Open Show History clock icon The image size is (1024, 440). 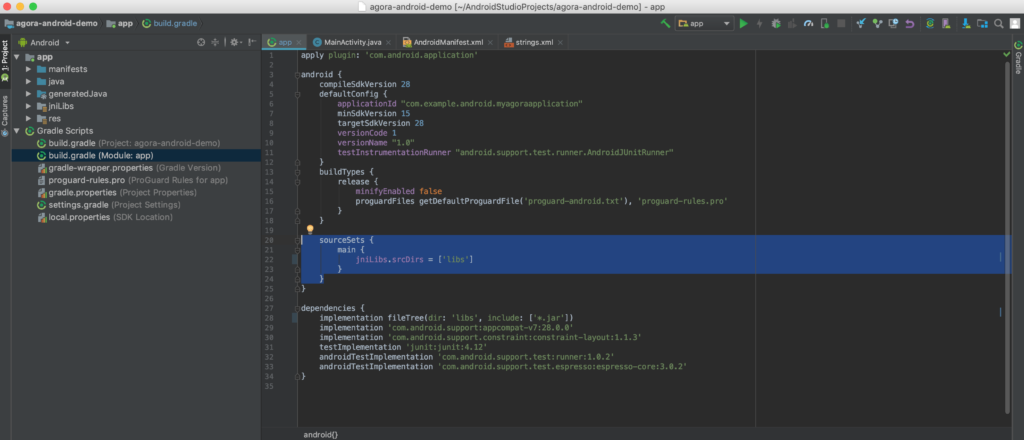[893, 24]
